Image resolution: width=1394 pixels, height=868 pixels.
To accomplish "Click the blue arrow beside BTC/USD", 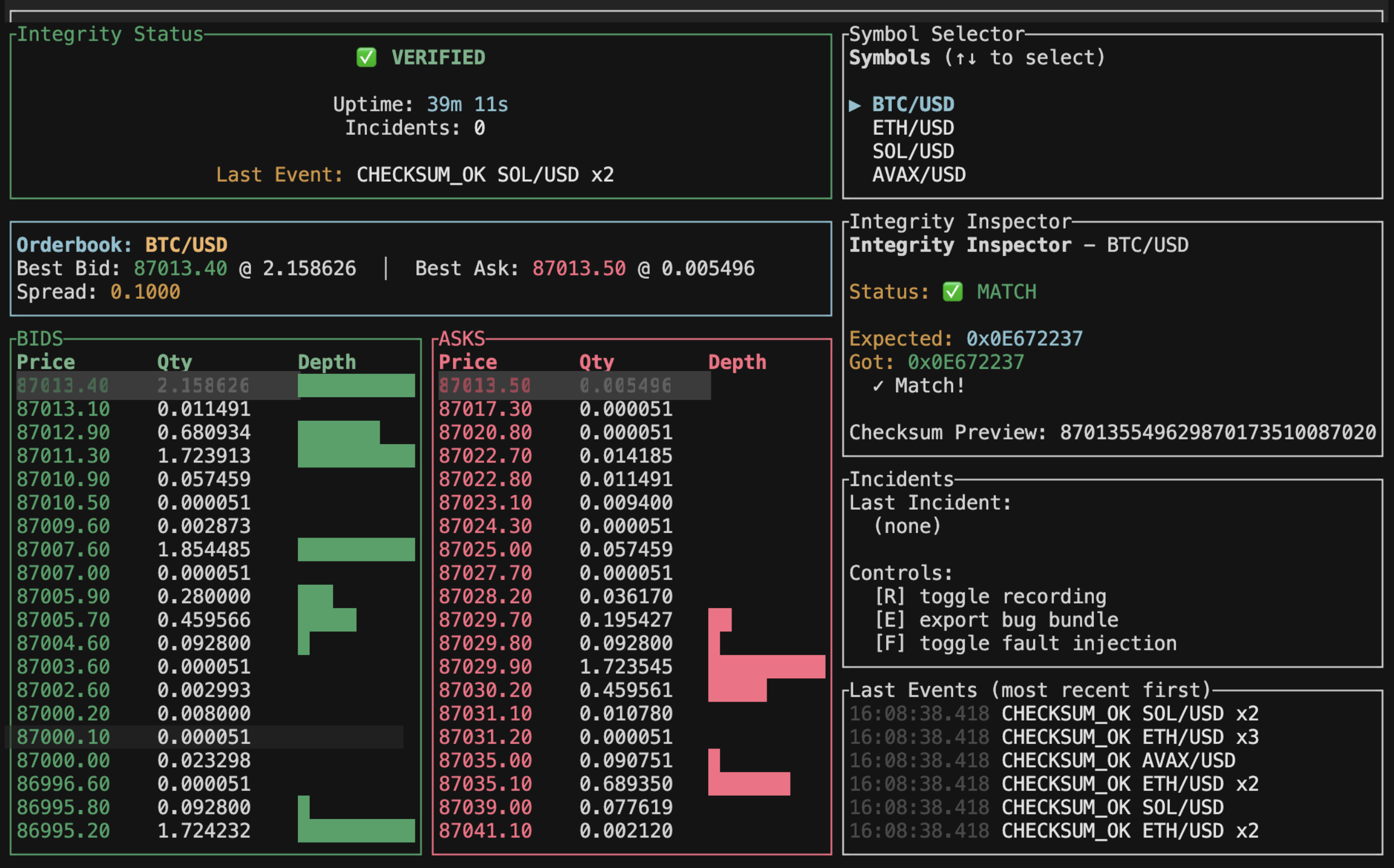I will pyautogui.click(x=855, y=105).
